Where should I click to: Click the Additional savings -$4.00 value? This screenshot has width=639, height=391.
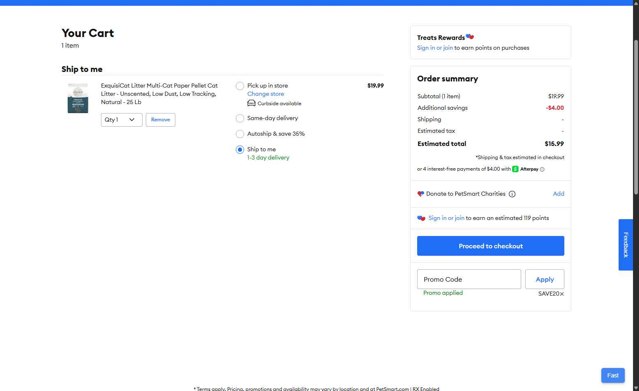pyautogui.click(x=555, y=108)
